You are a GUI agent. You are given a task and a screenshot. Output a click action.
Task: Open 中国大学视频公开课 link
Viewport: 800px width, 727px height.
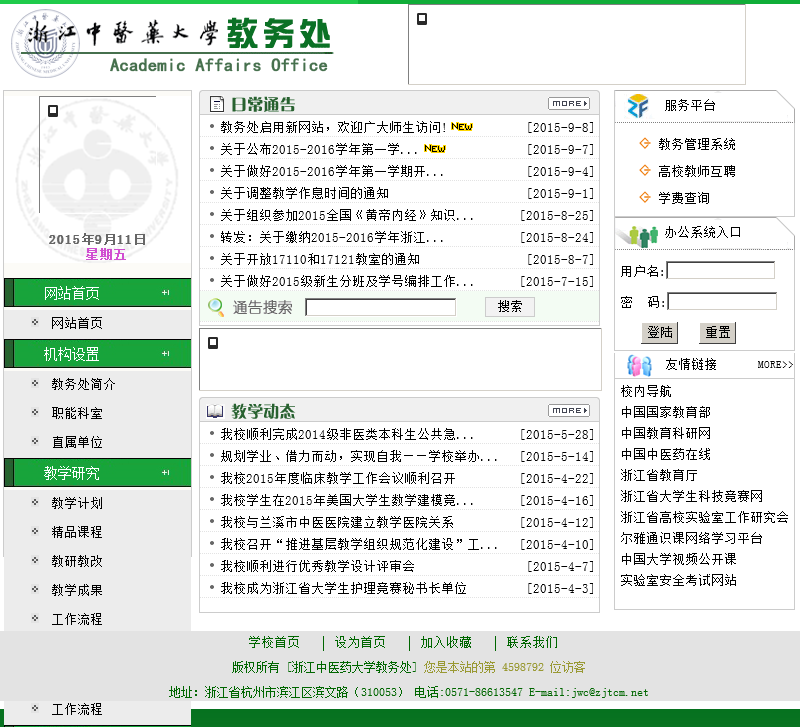tap(679, 559)
